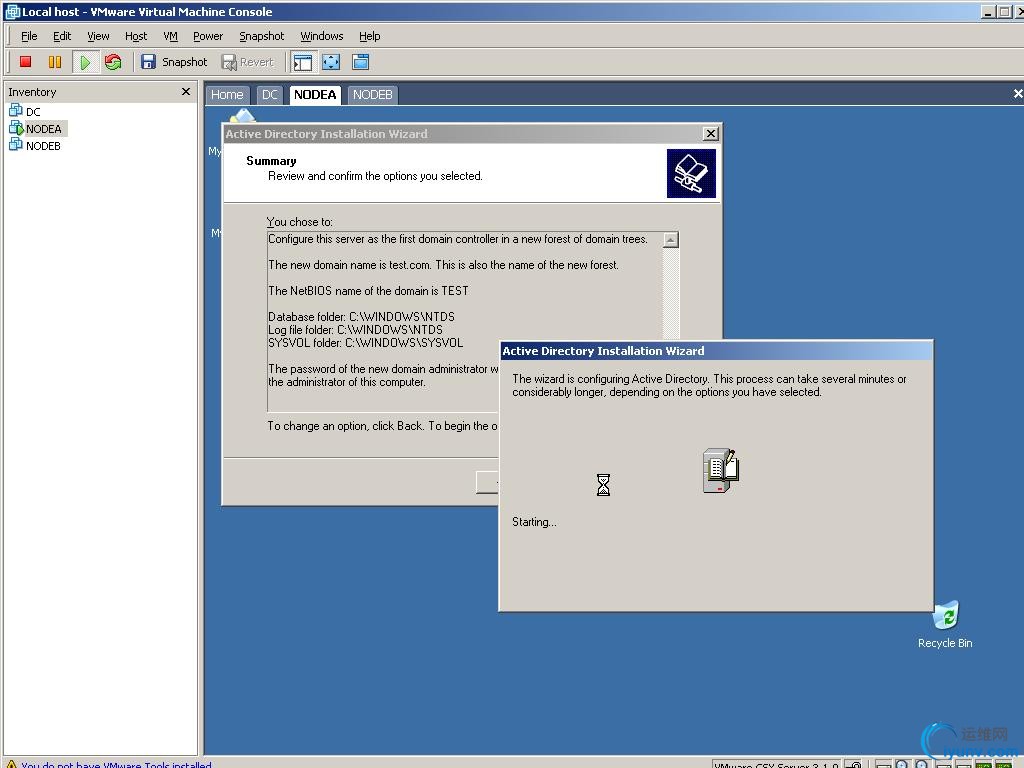
Task: Click the full screen mode icon
Action: pyautogui.click(x=331, y=62)
